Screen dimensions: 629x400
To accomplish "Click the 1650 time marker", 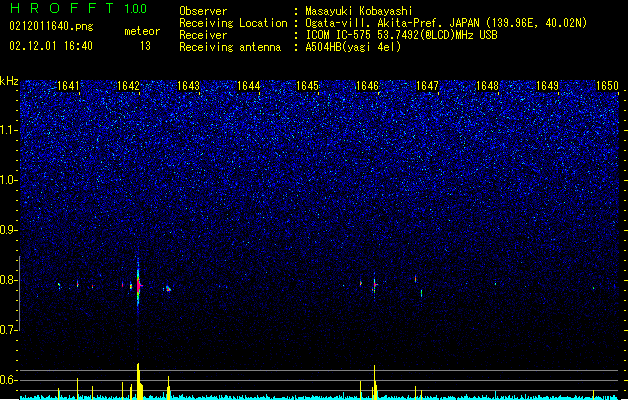I will (607, 86).
